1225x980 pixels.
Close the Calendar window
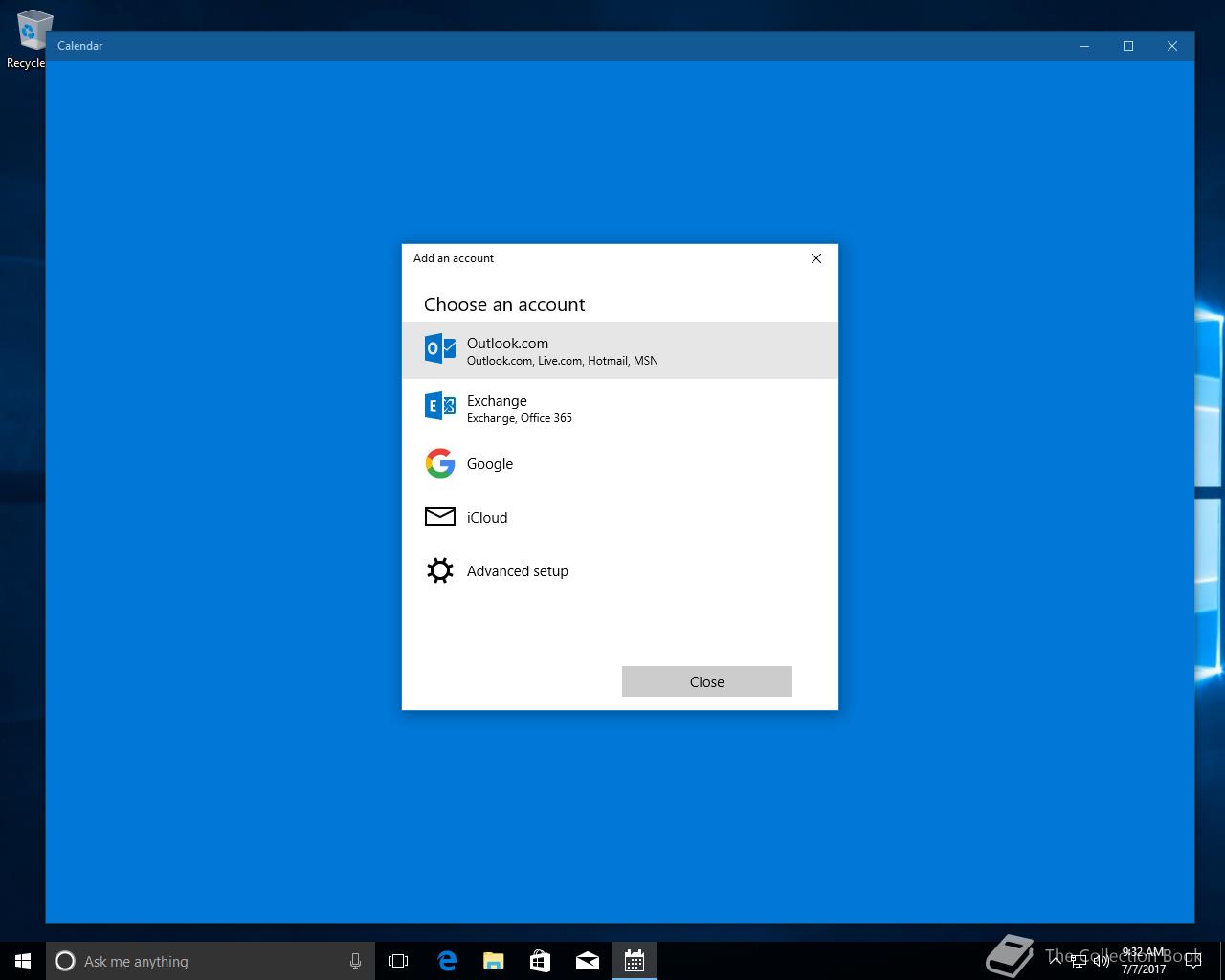point(1172,46)
